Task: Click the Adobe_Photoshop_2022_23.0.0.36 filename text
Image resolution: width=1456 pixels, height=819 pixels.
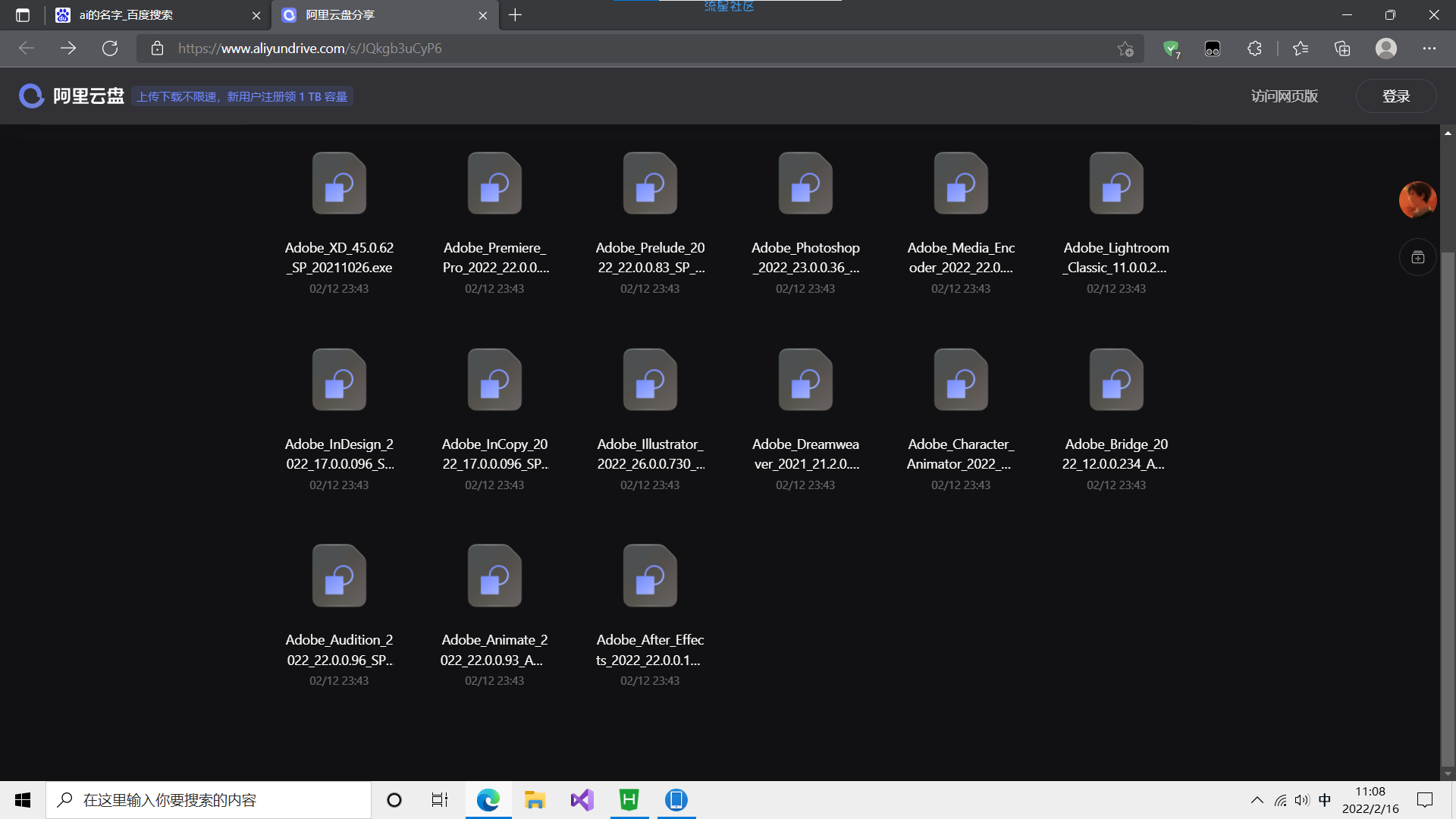Action: [x=805, y=258]
